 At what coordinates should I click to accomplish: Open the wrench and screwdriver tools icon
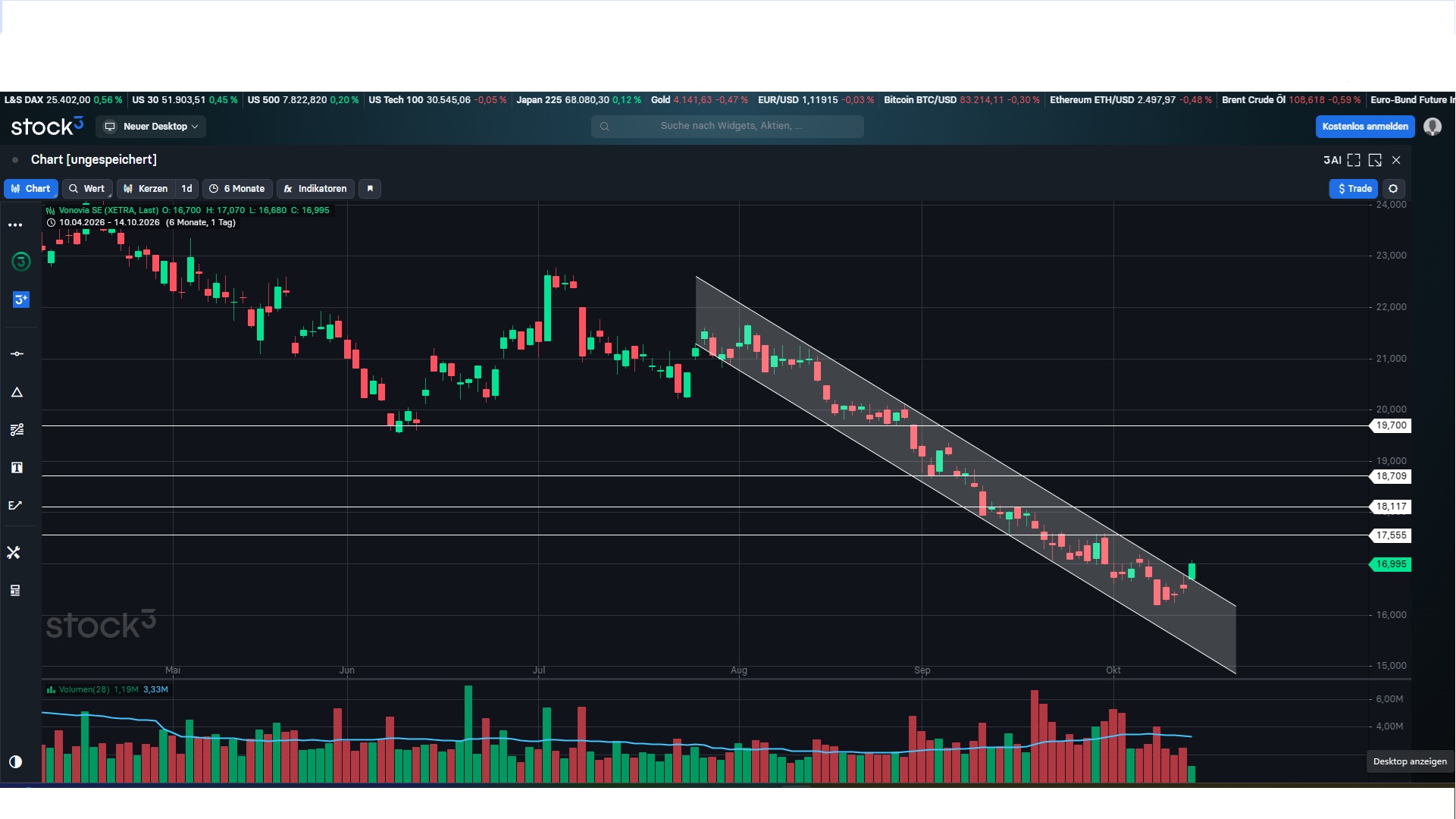tap(14, 553)
